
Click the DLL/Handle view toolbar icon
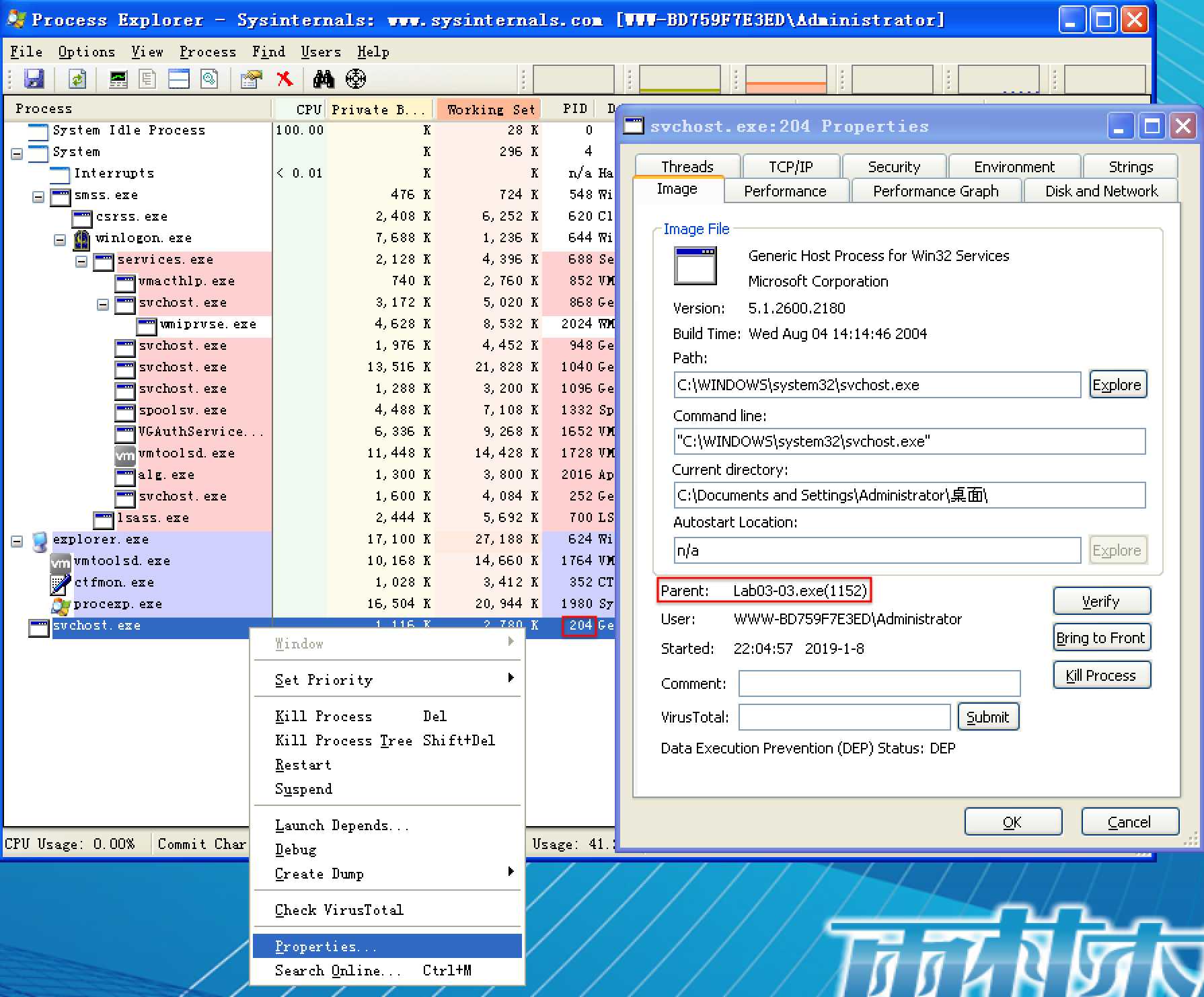click(210, 79)
